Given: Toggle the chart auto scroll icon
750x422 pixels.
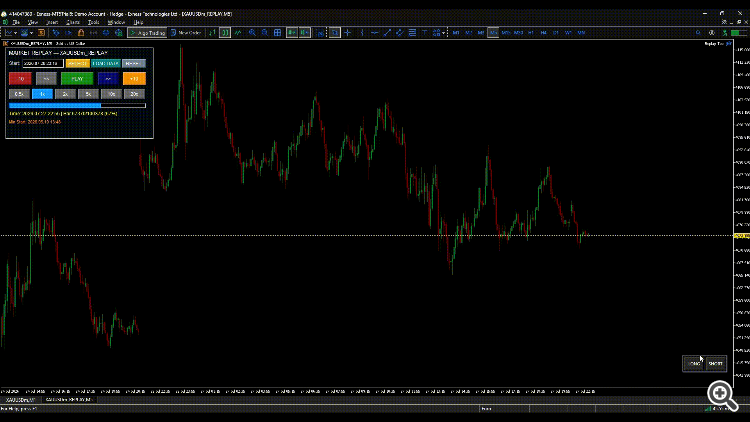Looking at the screenshot, I should click(292, 33).
